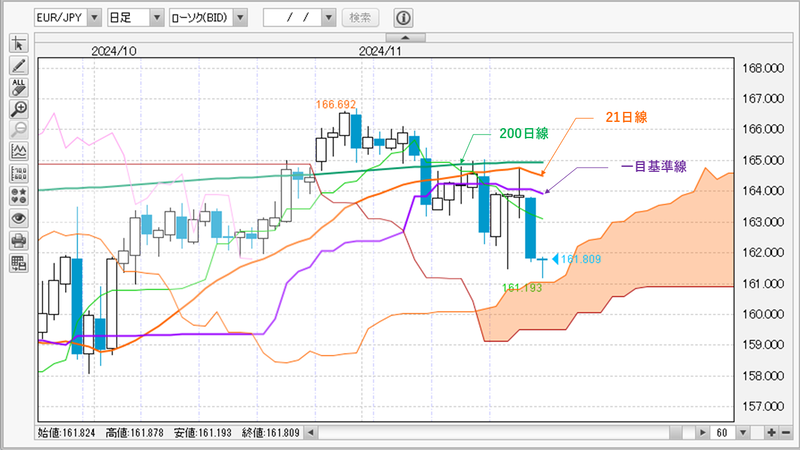Click the 2024/10 date label
The height and width of the screenshot is (450, 800).
click(114, 51)
